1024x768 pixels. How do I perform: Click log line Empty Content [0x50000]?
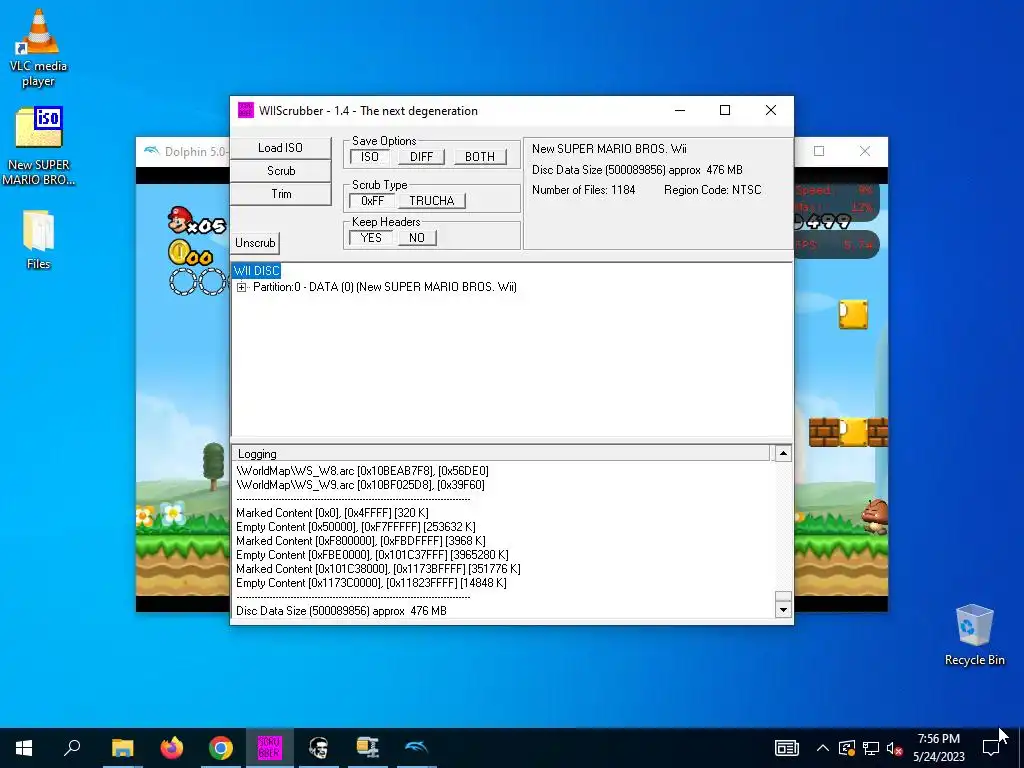(x=356, y=526)
